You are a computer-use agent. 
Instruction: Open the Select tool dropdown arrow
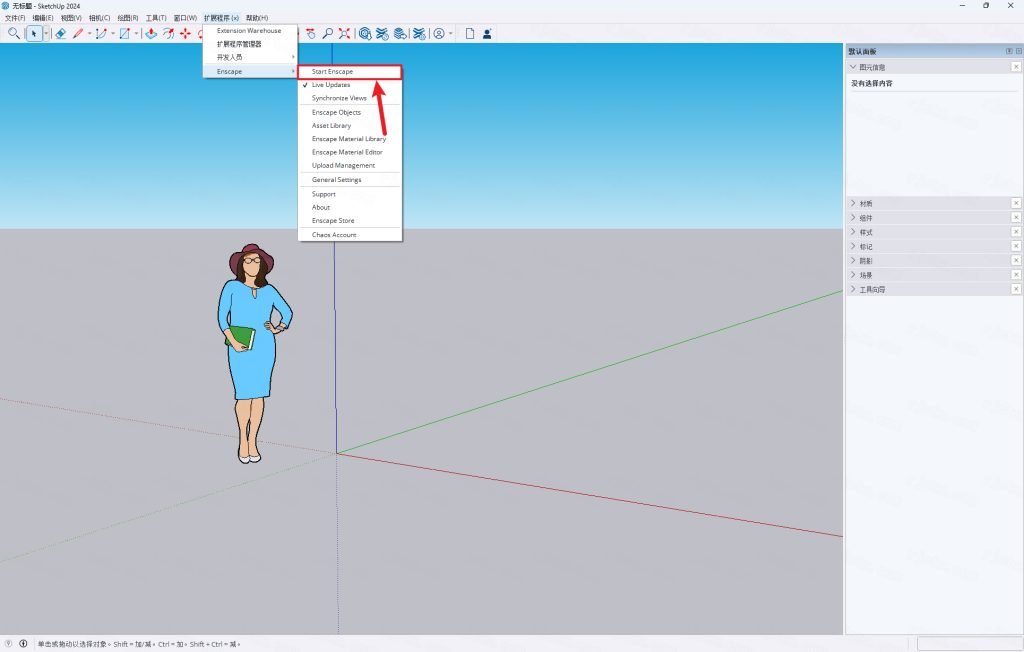coord(46,33)
